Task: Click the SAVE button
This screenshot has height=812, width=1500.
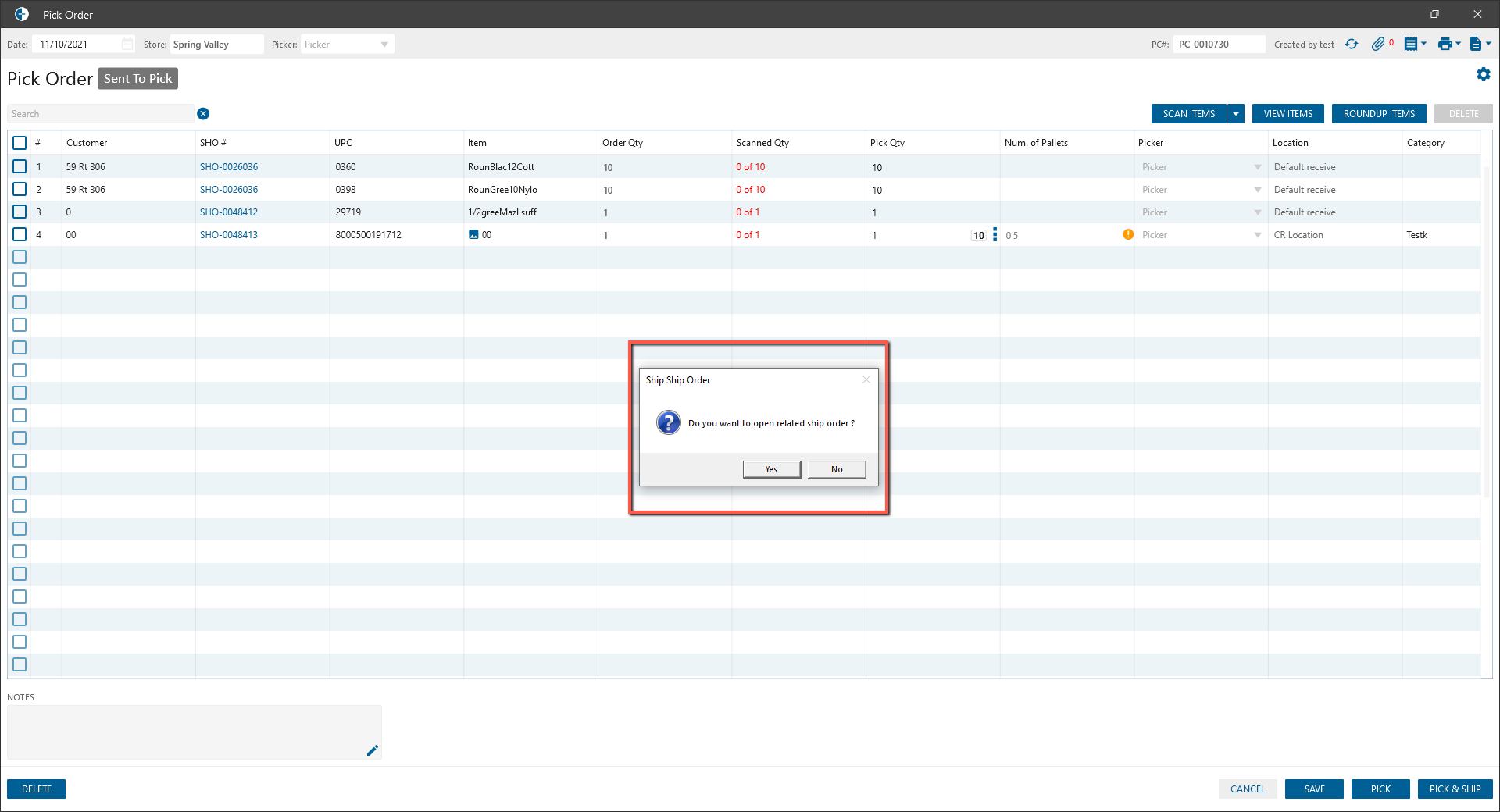Action: (1314, 789)
